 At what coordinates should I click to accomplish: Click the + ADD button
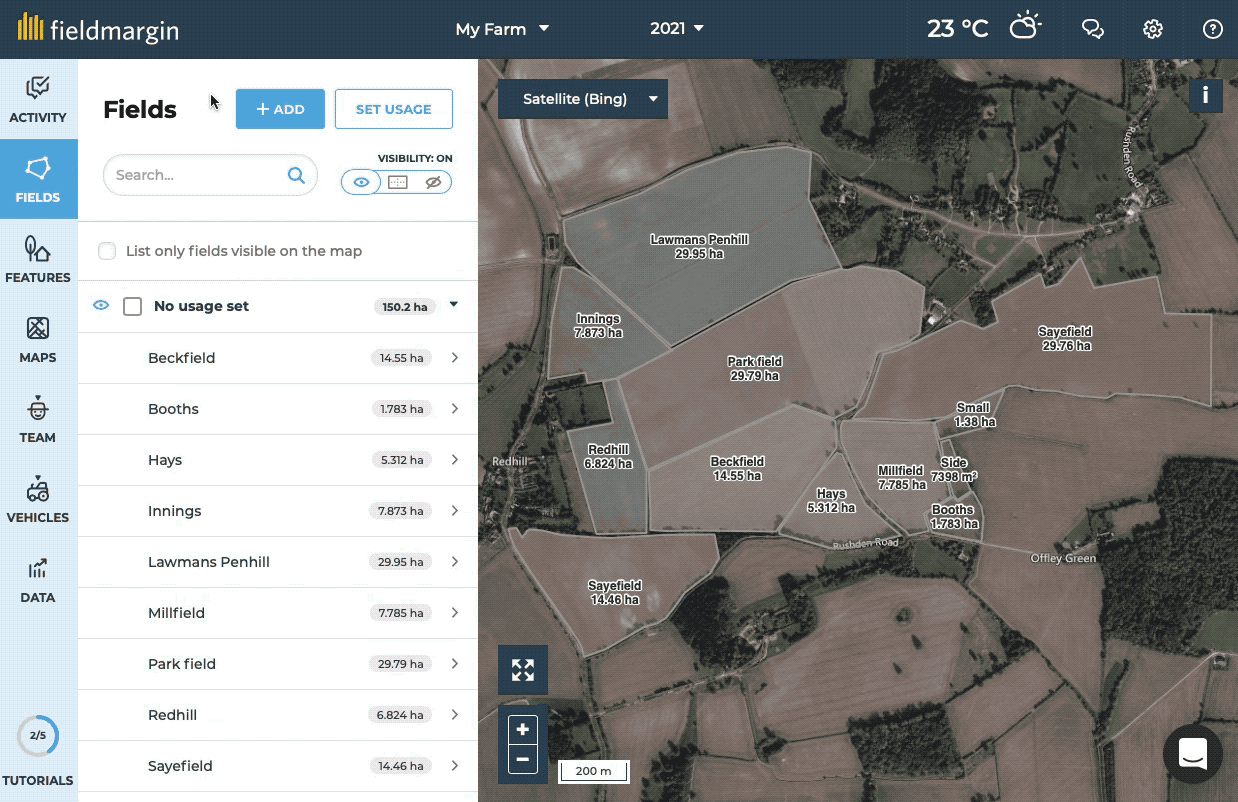click(x=280, y=108)
